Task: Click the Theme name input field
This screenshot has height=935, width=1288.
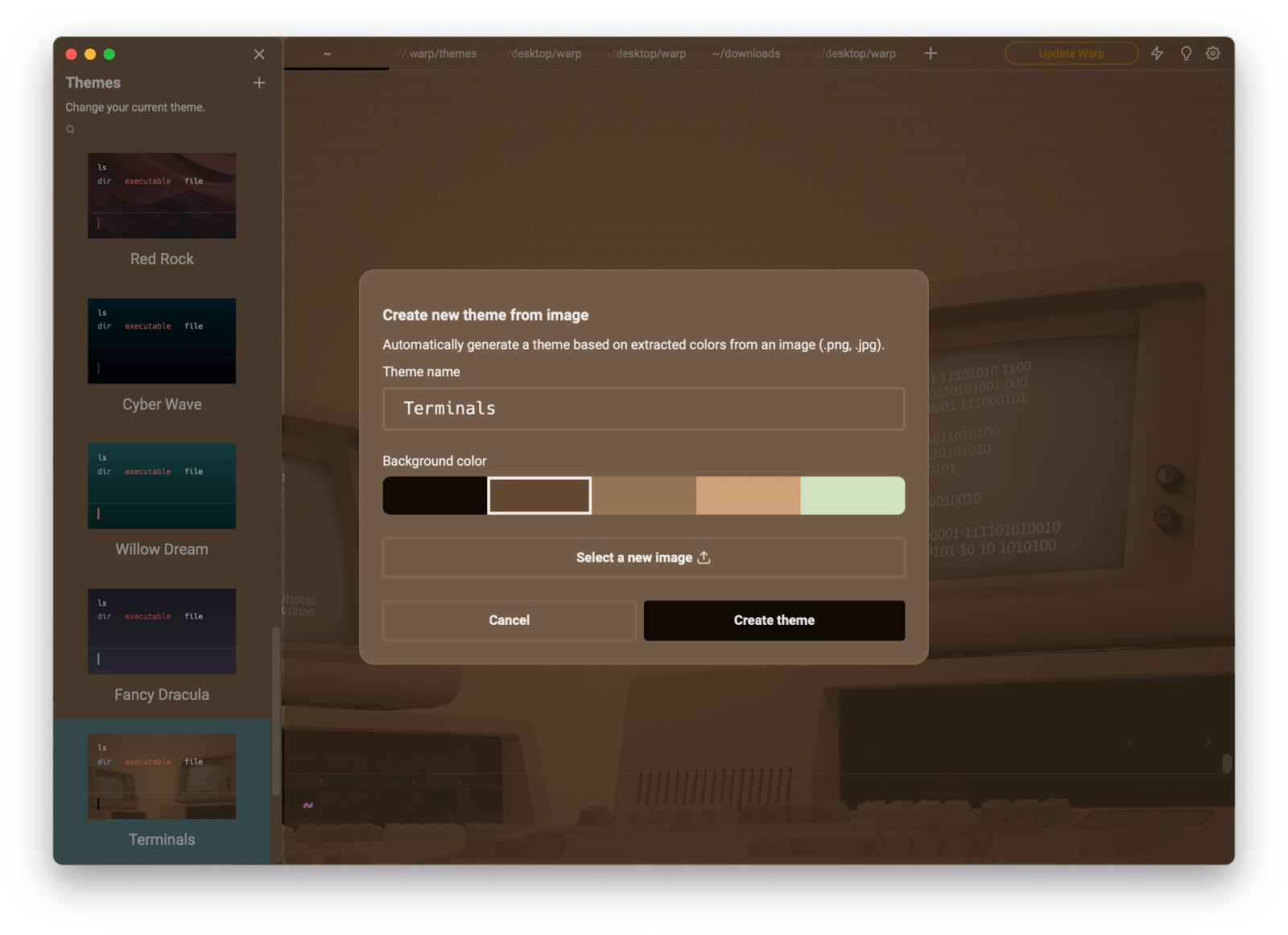Action: [643, 408]
